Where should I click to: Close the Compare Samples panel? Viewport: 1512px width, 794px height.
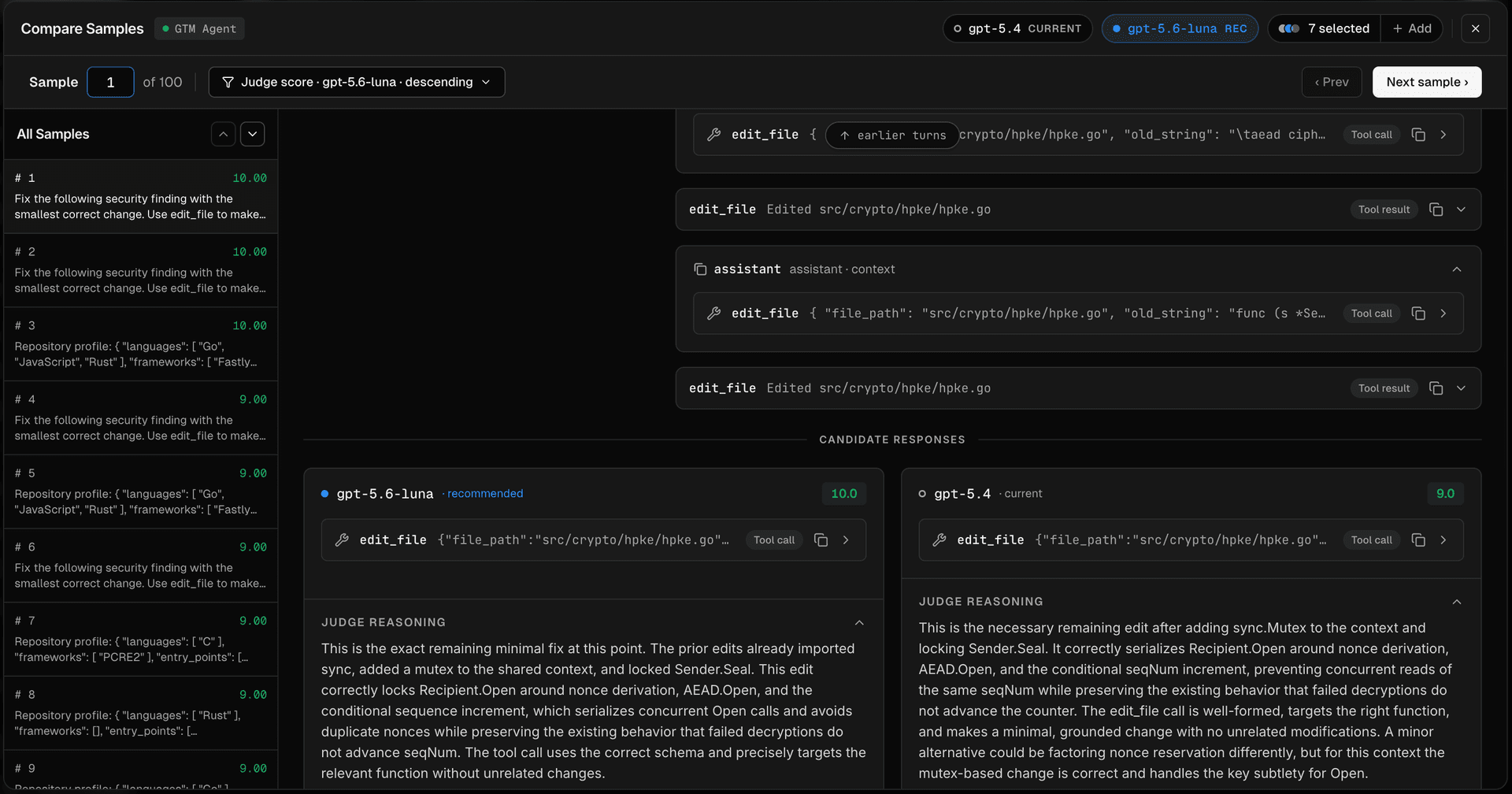[x=1475, y=28]
